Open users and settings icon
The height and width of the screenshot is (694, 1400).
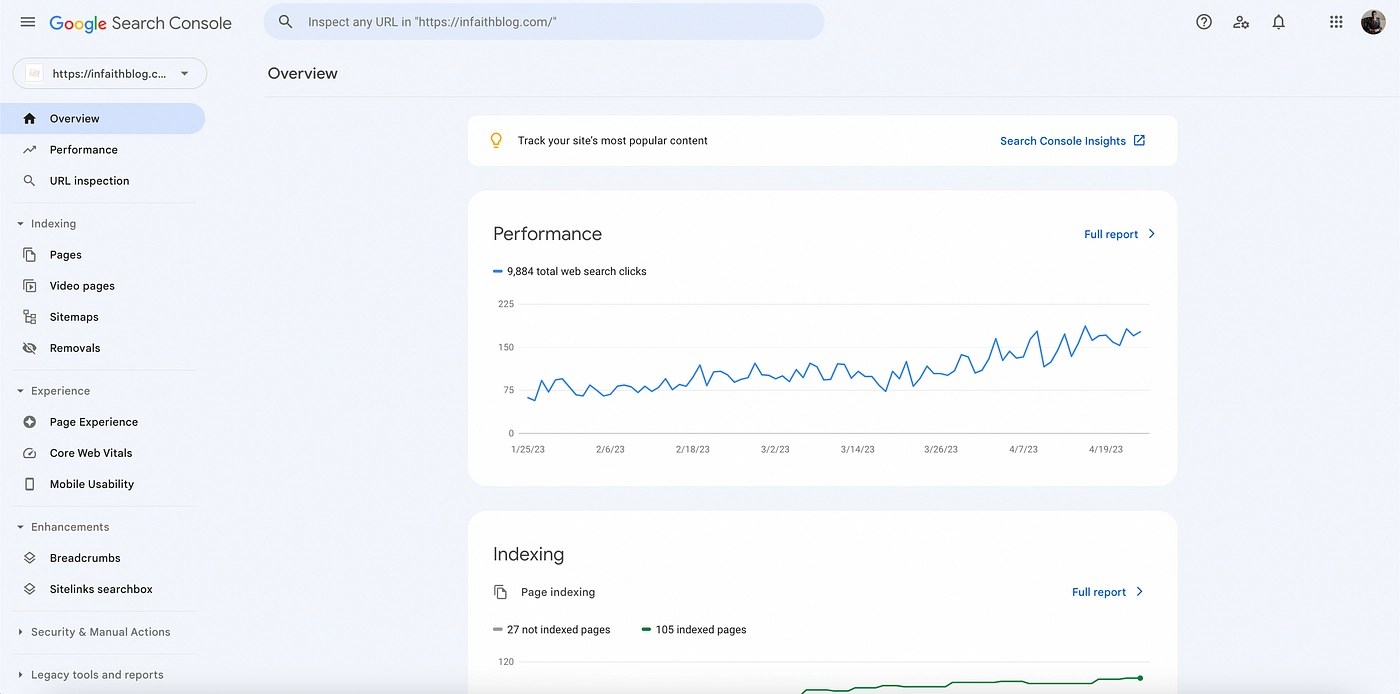(1241, 22)
